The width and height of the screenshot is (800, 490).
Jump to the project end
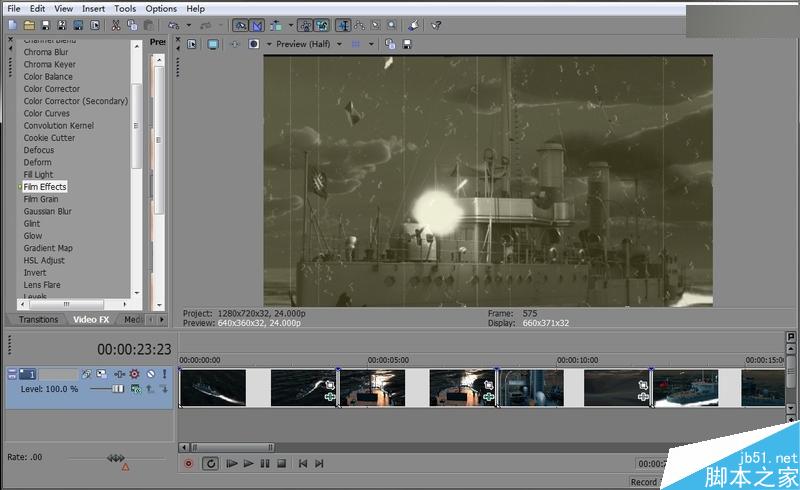(x=319, y=463)
